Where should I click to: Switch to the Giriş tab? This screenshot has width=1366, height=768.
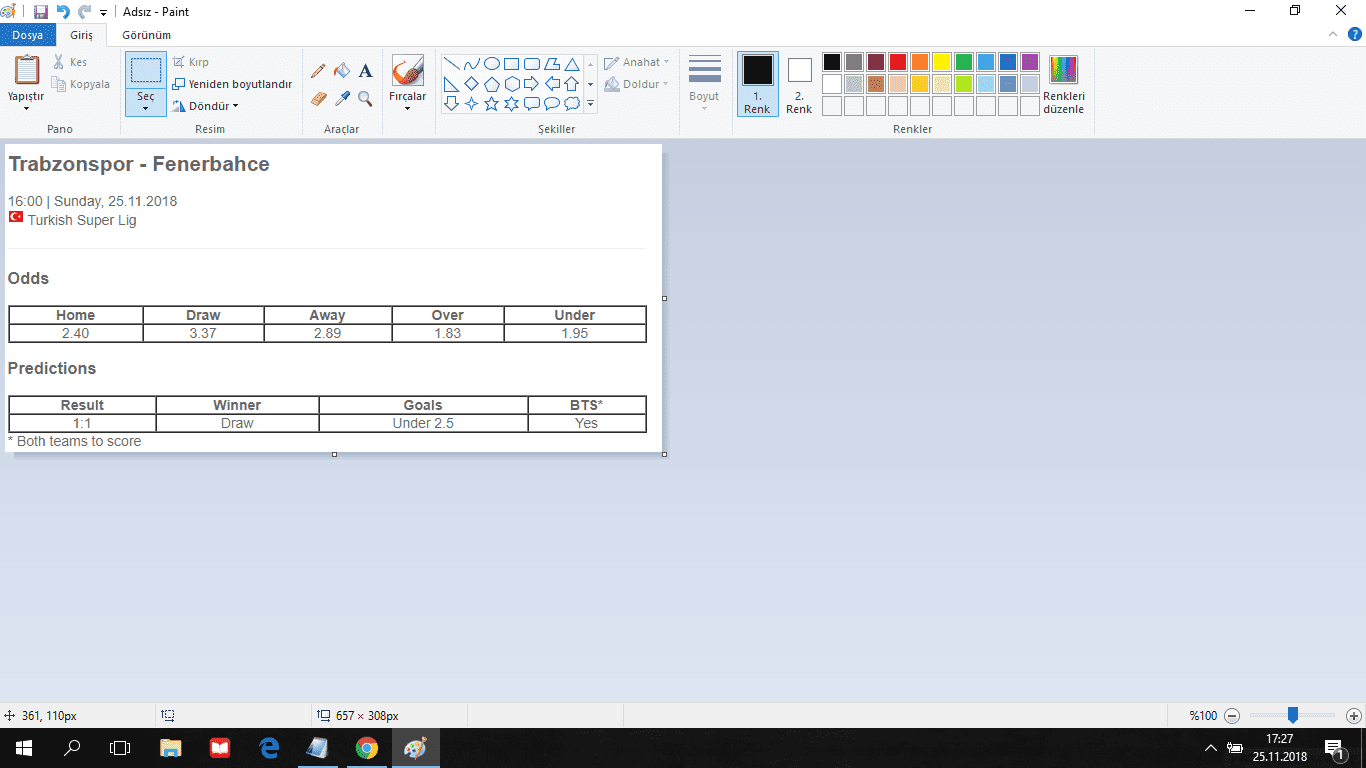pos(82,35)
